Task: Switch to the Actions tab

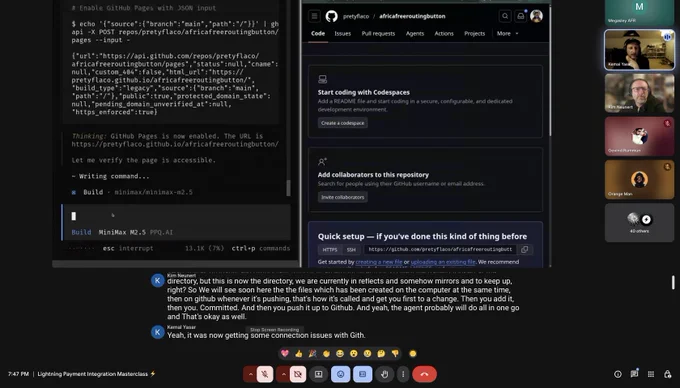Action: [x=444, y=33]
